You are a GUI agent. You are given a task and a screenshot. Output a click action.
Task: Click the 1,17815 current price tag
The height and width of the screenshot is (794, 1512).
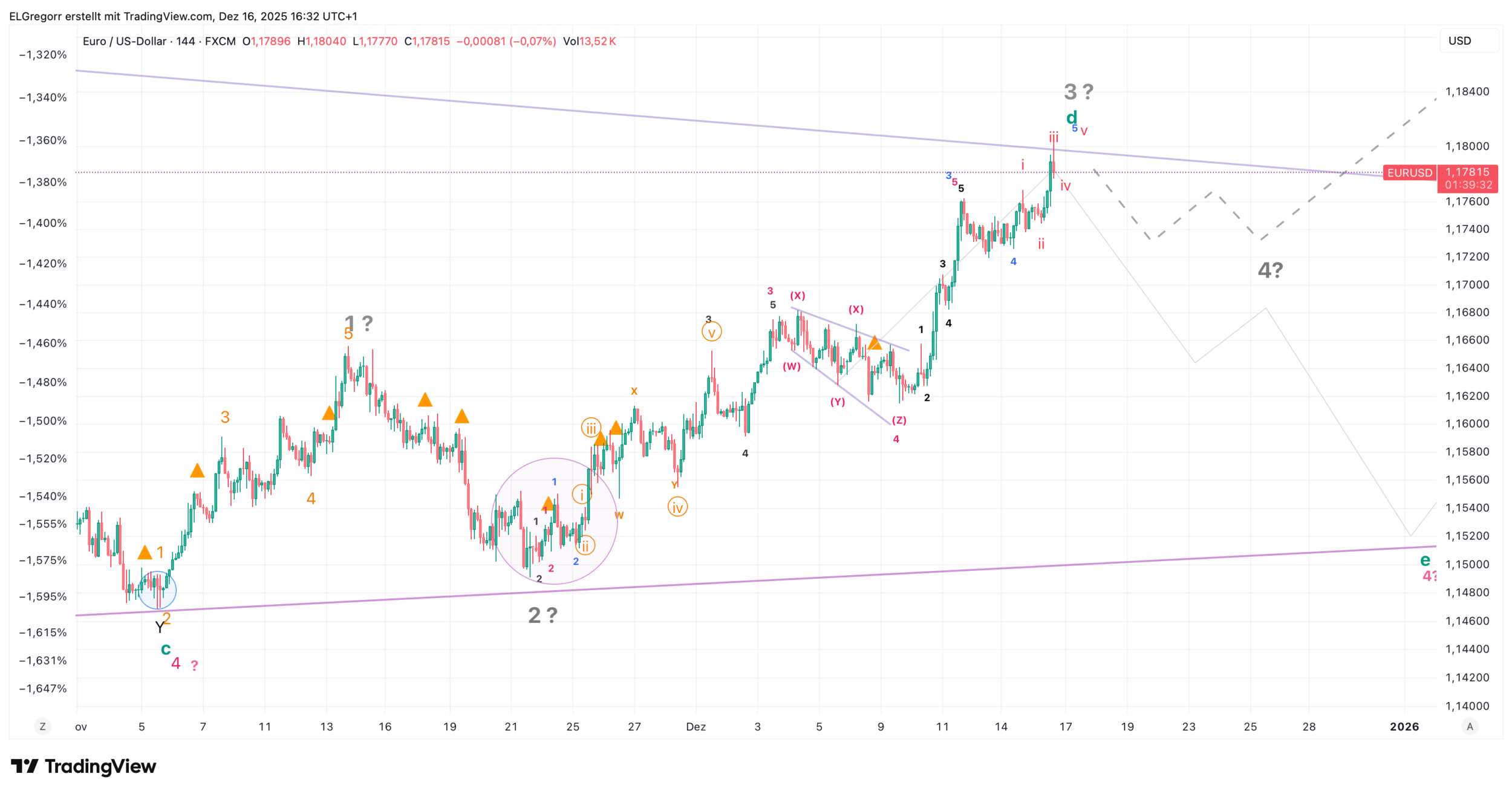pyautogui.click(x=1467, y=173)
